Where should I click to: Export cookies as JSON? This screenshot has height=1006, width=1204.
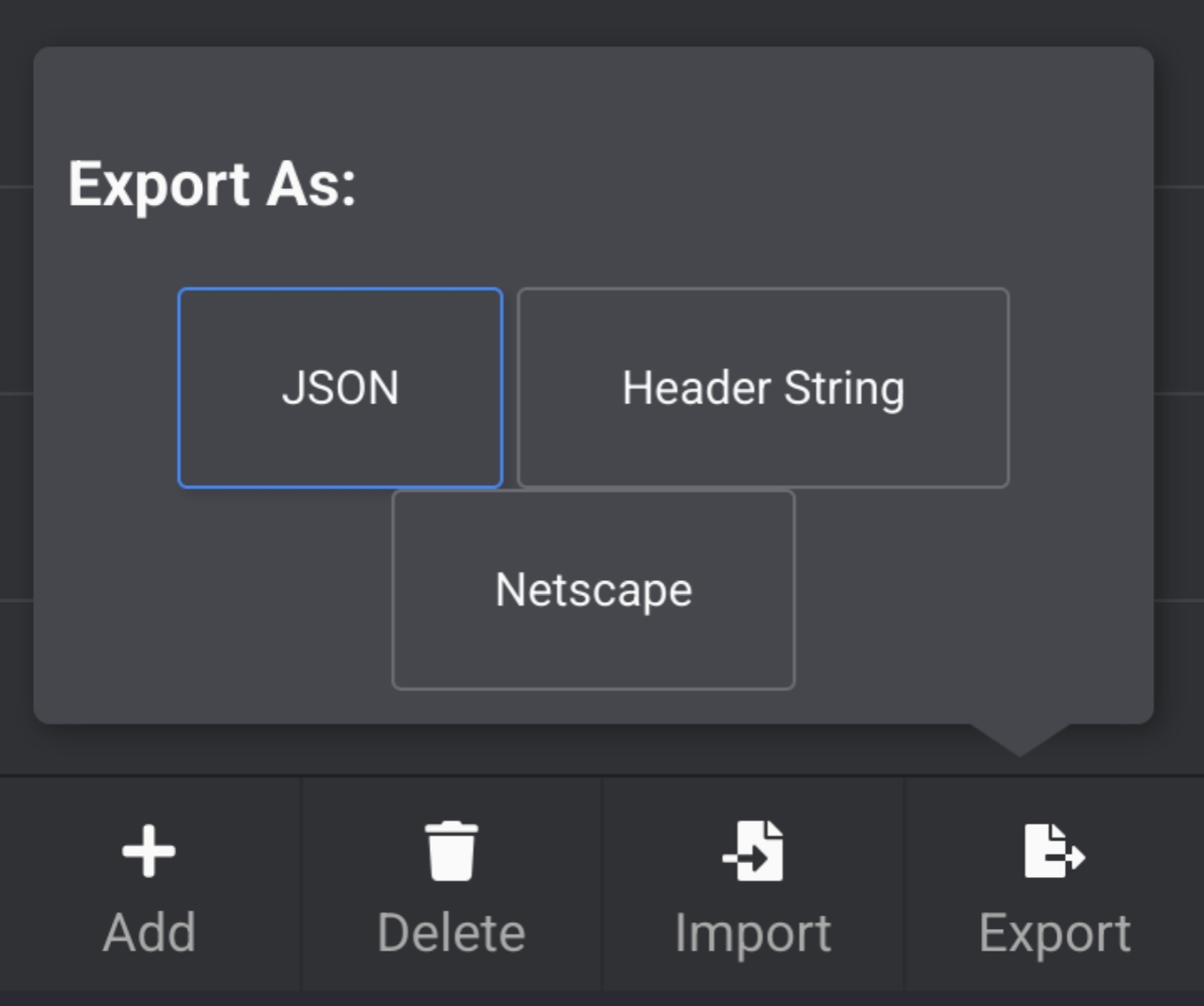click(x=340, y=387)
